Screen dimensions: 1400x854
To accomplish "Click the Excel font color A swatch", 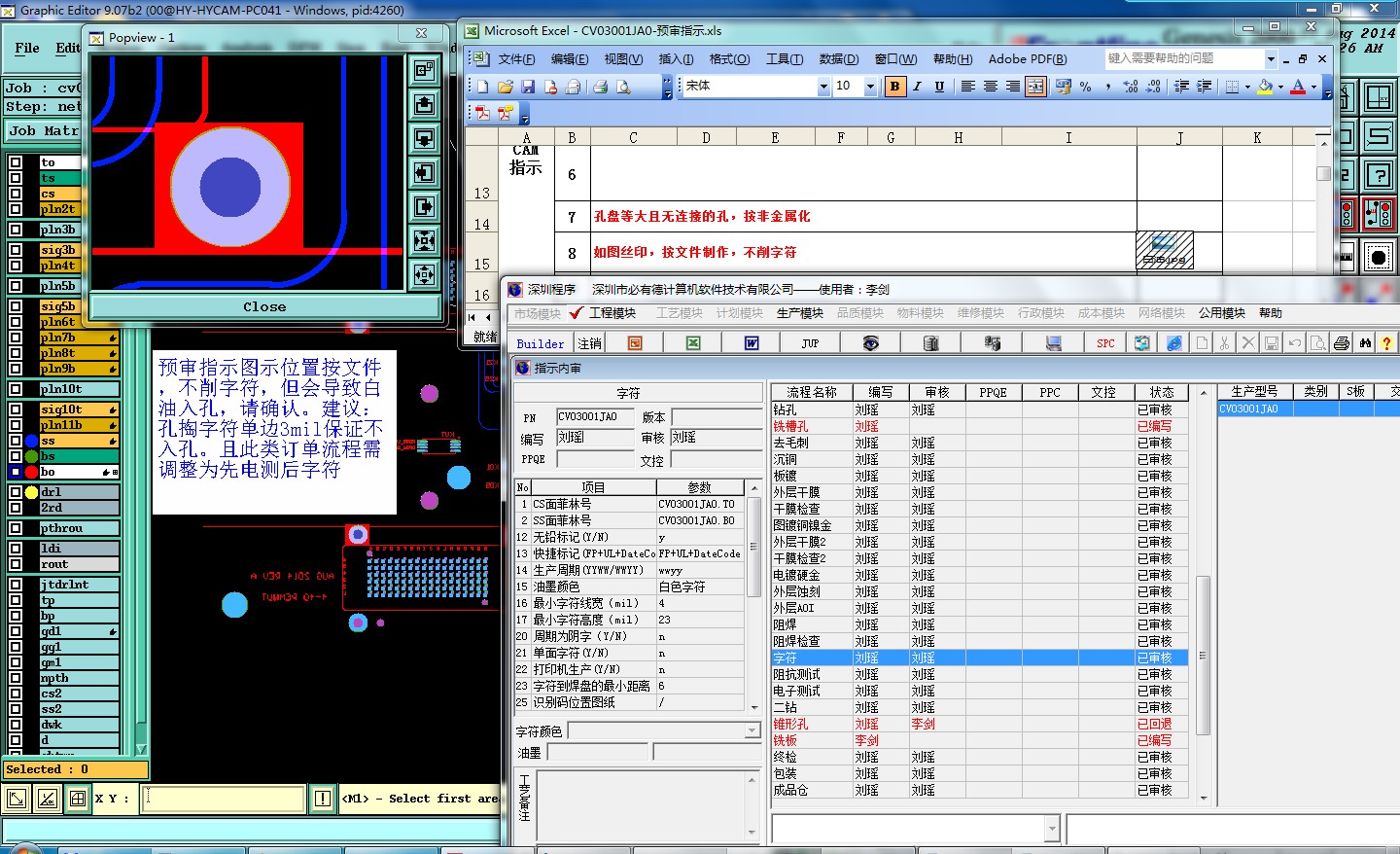I will (x=1298, y=87).
